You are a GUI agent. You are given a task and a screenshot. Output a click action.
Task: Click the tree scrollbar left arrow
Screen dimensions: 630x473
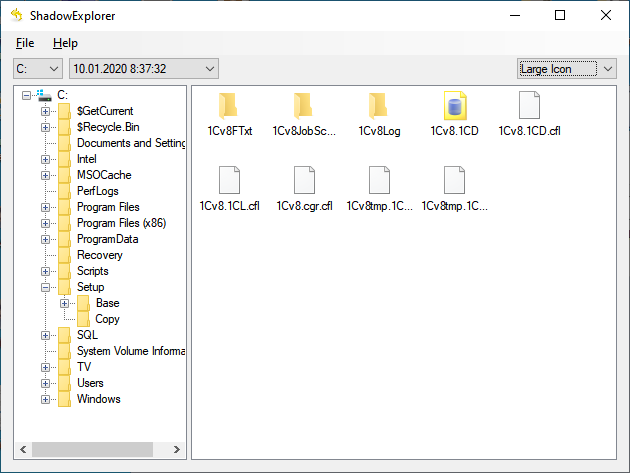[x=23, y=450]
